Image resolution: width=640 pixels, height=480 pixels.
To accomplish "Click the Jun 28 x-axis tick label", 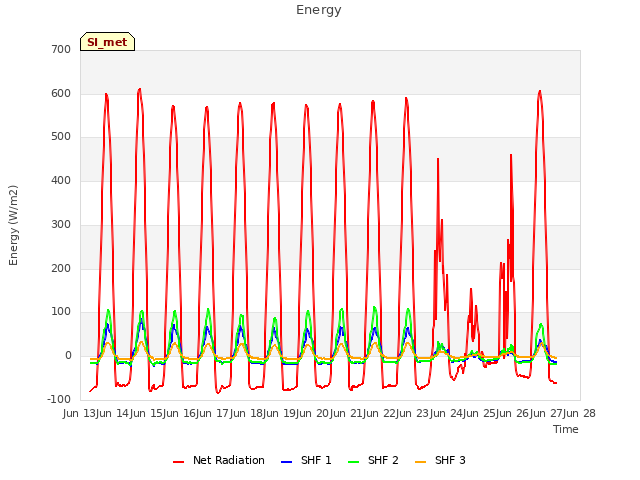I will click(580, 413).
